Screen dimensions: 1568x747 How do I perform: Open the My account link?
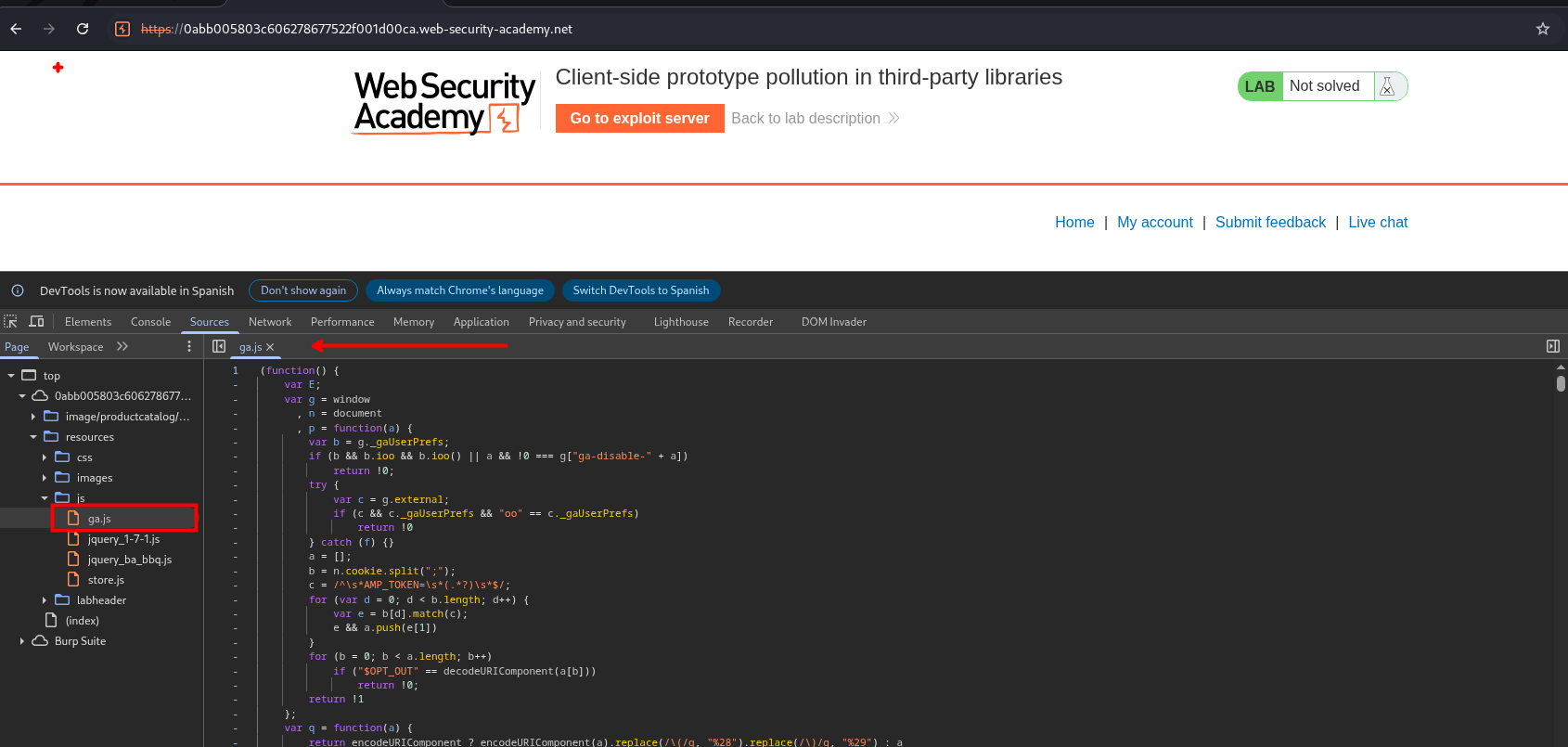[x=1154, y=223]
